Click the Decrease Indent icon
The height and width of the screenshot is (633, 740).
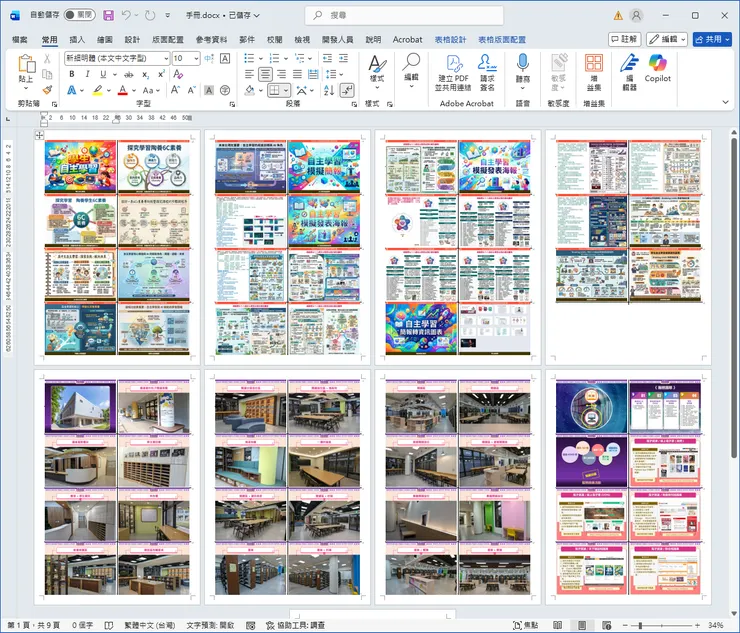point(327,58)
